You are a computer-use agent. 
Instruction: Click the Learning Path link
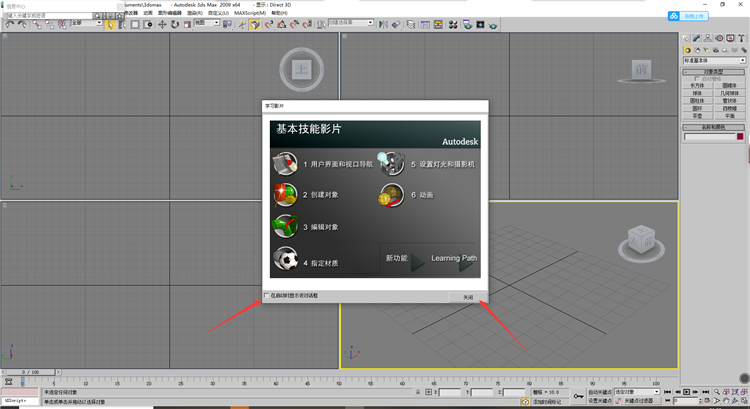(x=454, y=258)
